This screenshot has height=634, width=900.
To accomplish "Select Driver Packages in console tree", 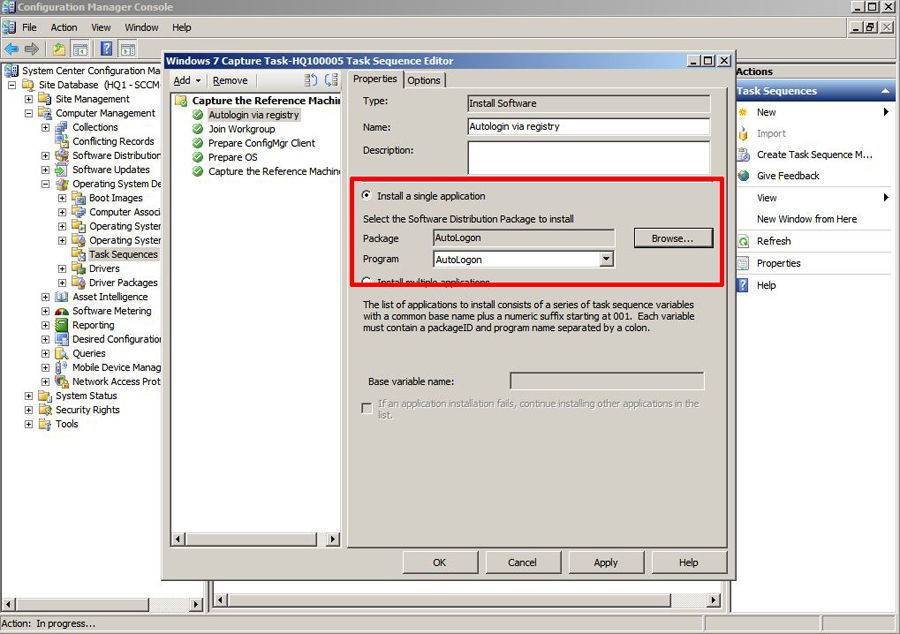I will [123, 283].
